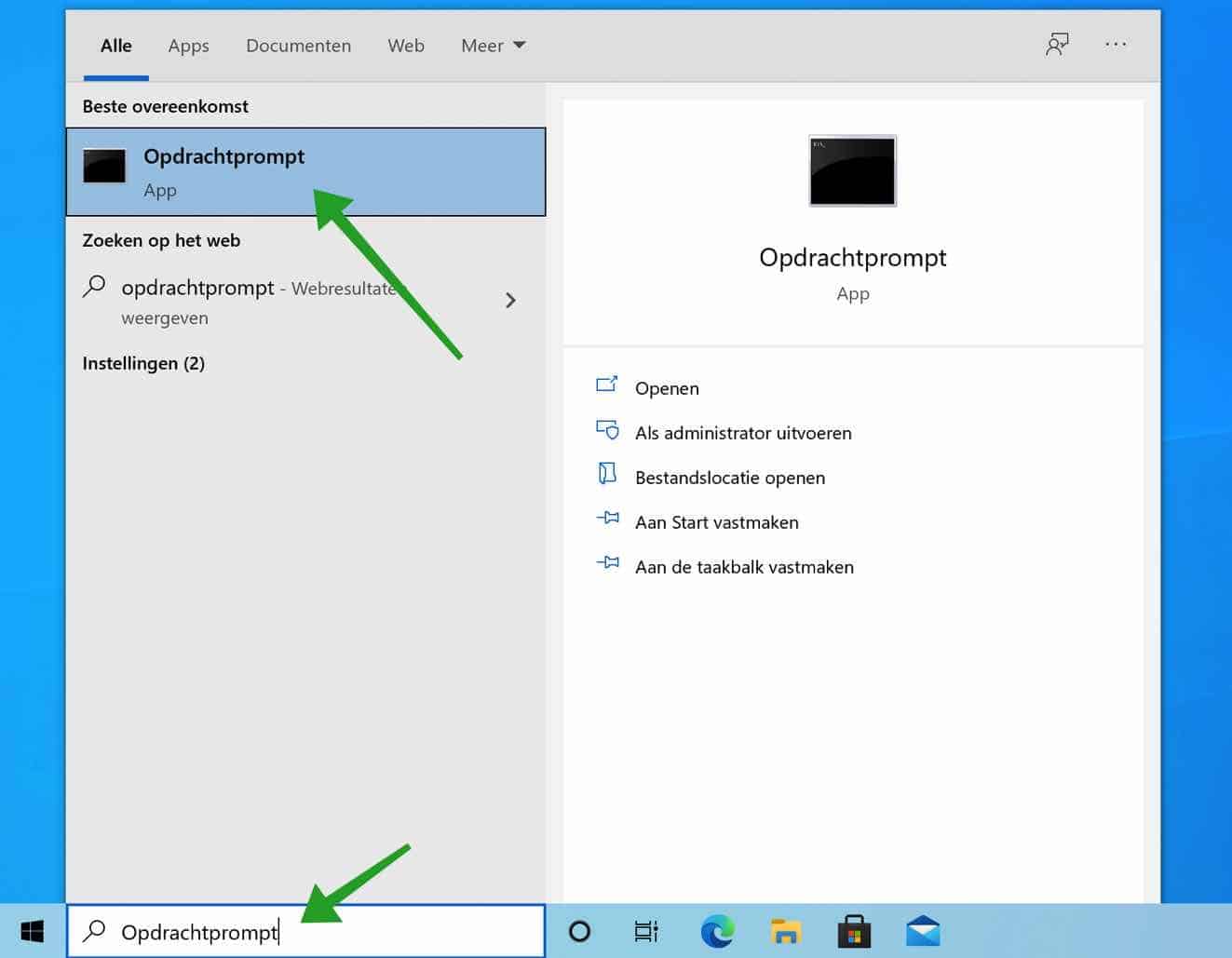1232x958 pixels.
Task: Choose Aan de taakbalk vastmaken
Action: pos(744,567)
